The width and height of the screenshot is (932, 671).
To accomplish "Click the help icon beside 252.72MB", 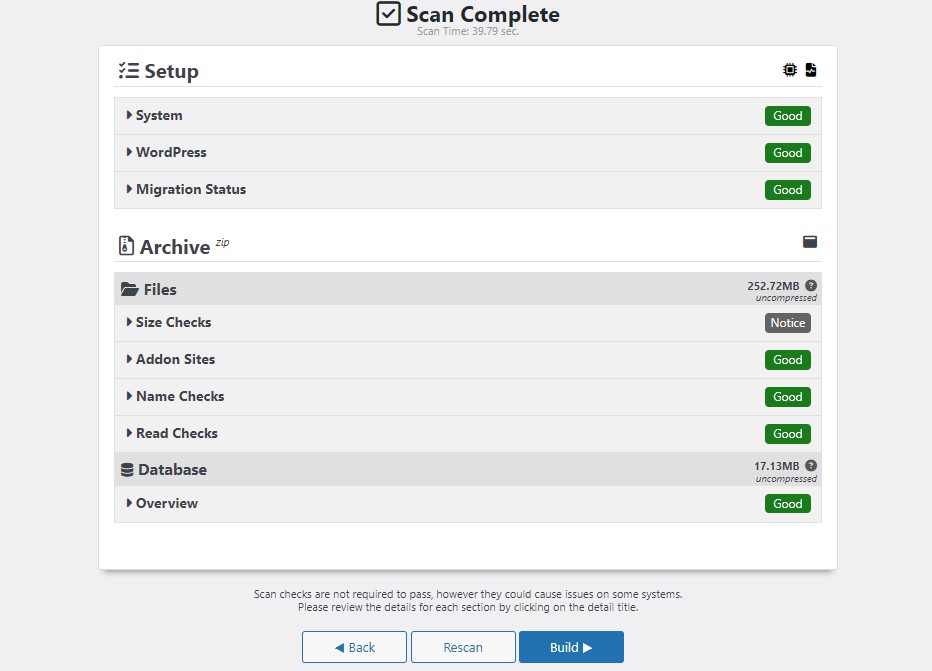I will (x=811, y=285).
